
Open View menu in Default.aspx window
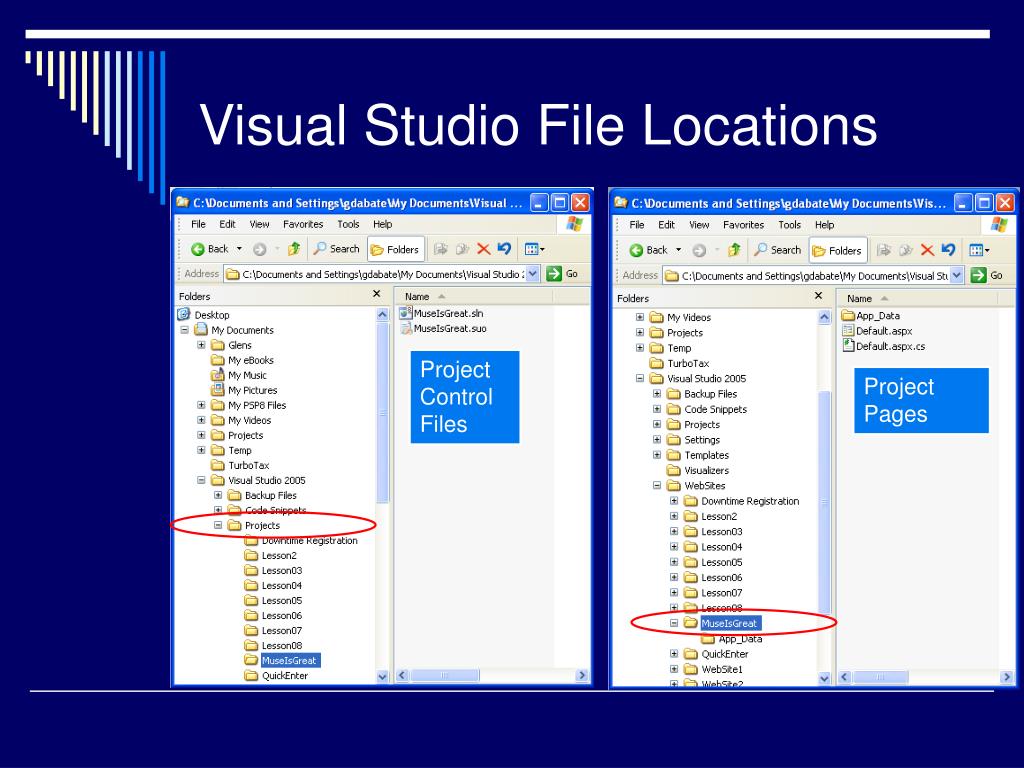699,225
